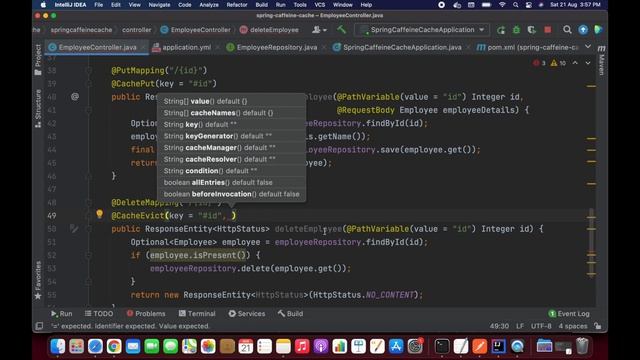This screenshot has width=640, height=360.
Task: Open the Problems tool window
Action: click(x=146, y=313)
